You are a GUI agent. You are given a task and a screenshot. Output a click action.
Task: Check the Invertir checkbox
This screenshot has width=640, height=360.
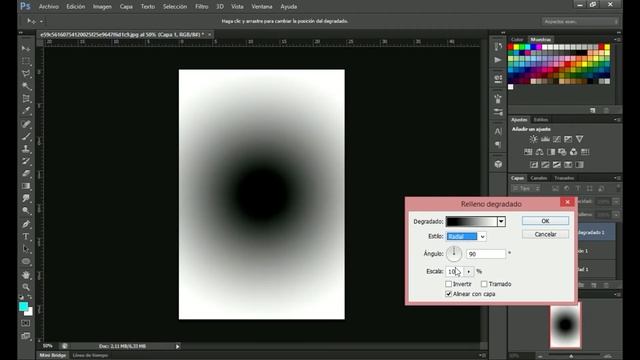coord(449,284)
